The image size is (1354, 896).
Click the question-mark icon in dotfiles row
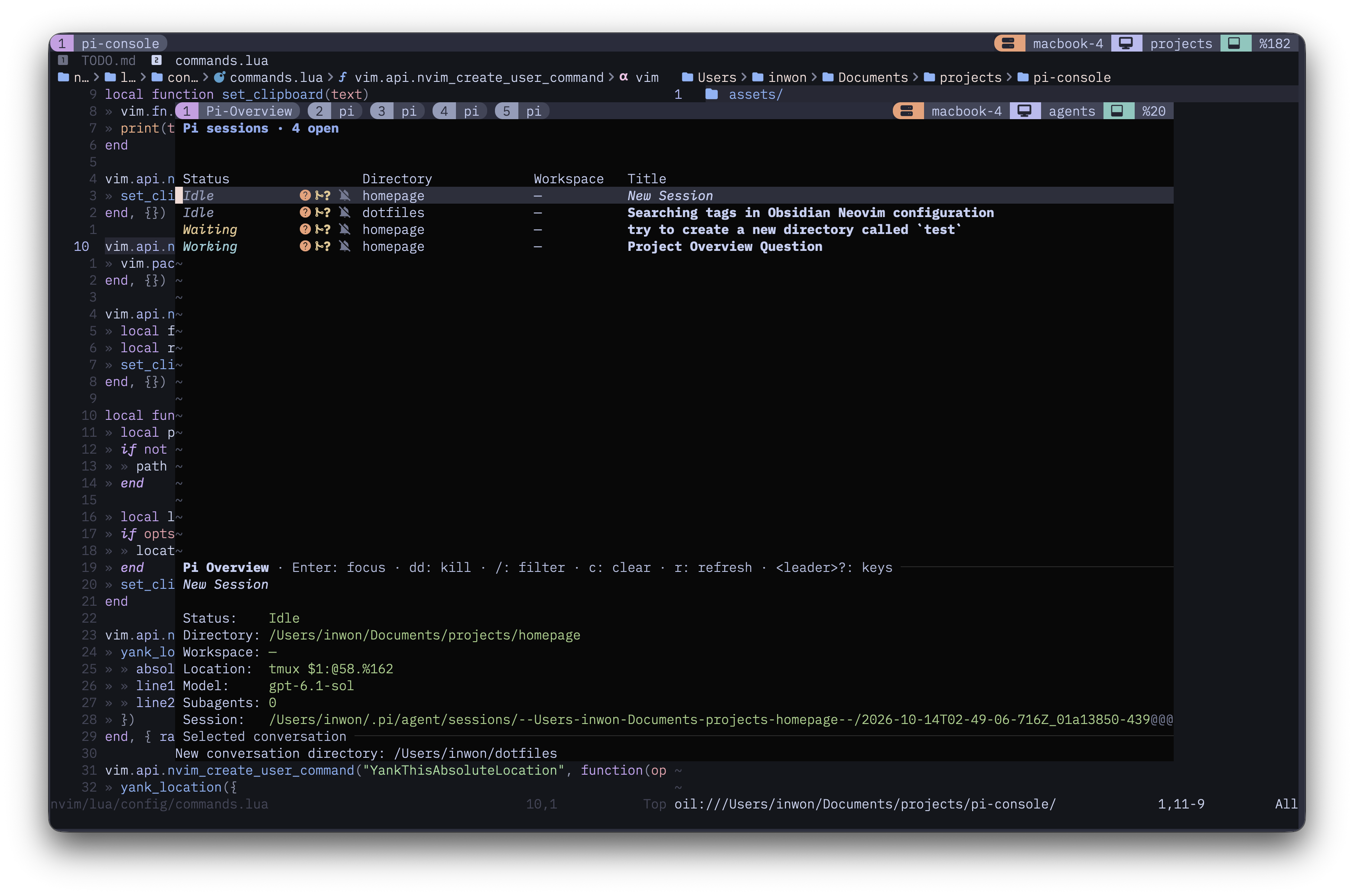(305, 213)
